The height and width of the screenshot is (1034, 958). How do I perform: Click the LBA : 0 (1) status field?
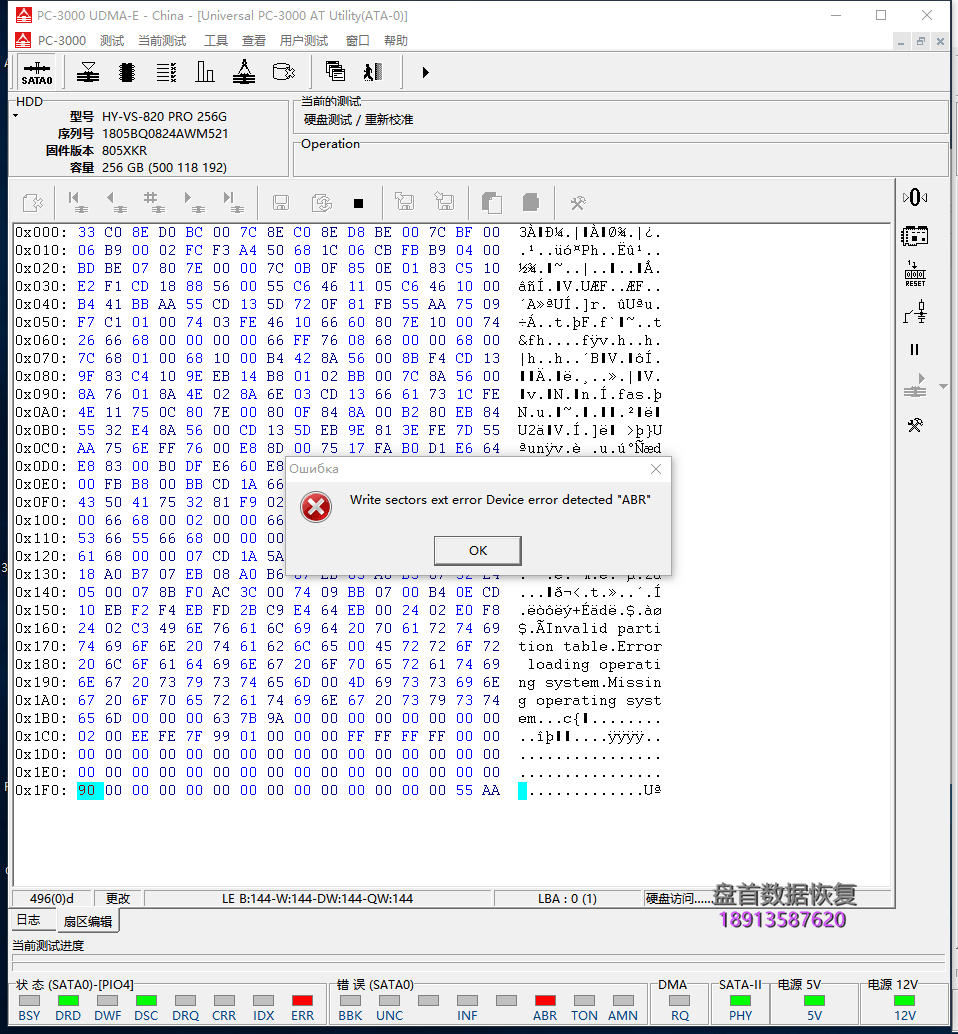567,899
